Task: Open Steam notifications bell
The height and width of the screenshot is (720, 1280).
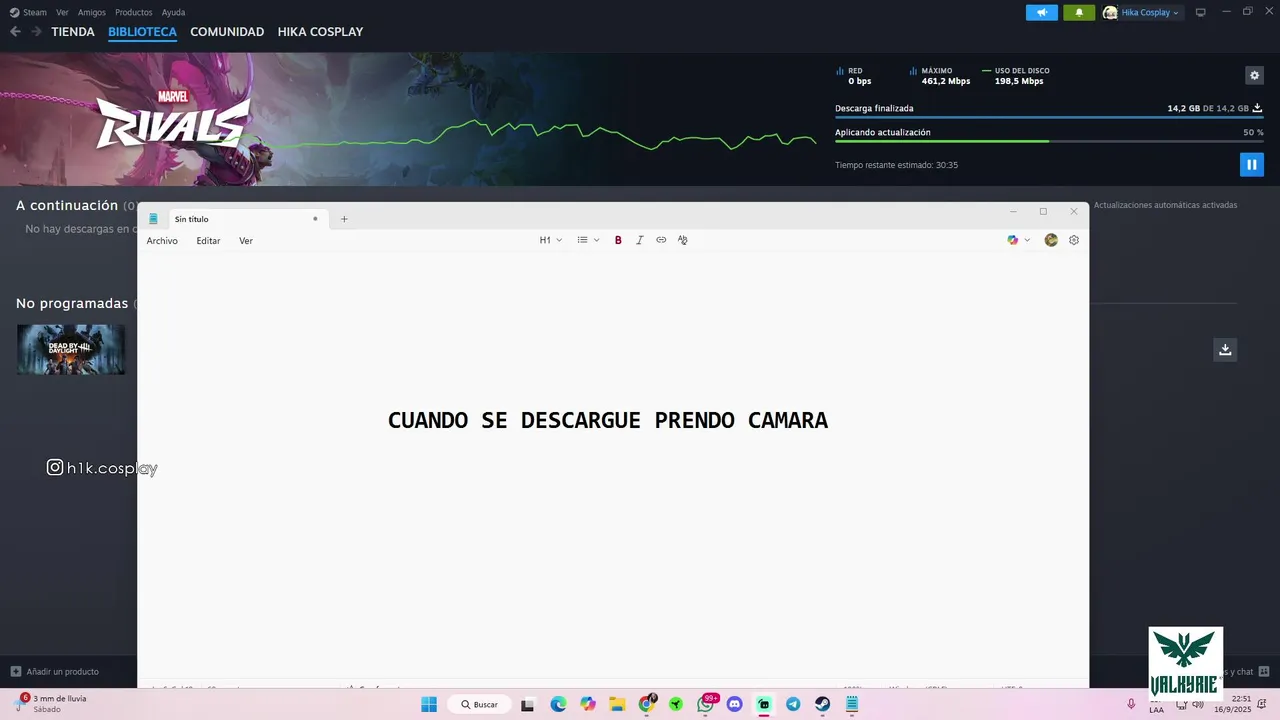Action: pyautogui.click(x=1079, y=12)
